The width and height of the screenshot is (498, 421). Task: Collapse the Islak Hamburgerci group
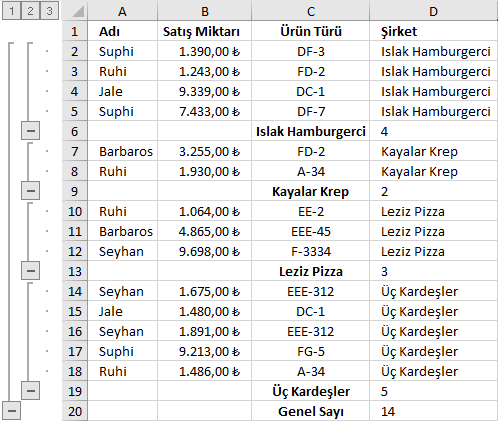pyautogui.click(x=31, y=131)
